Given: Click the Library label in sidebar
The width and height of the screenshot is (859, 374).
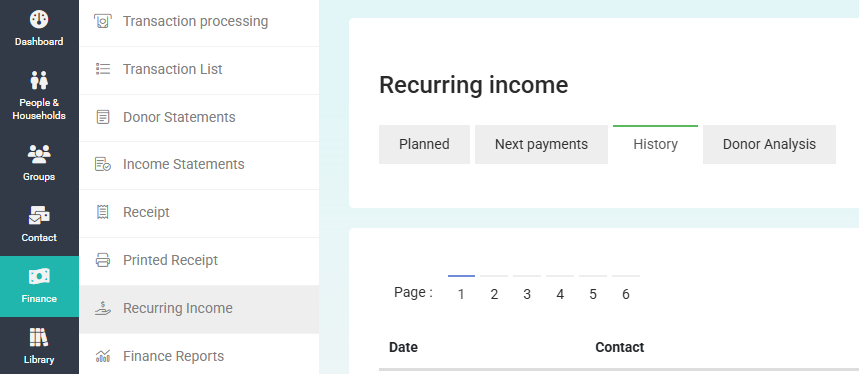Looking at the screenshot, I should [39, 360].
